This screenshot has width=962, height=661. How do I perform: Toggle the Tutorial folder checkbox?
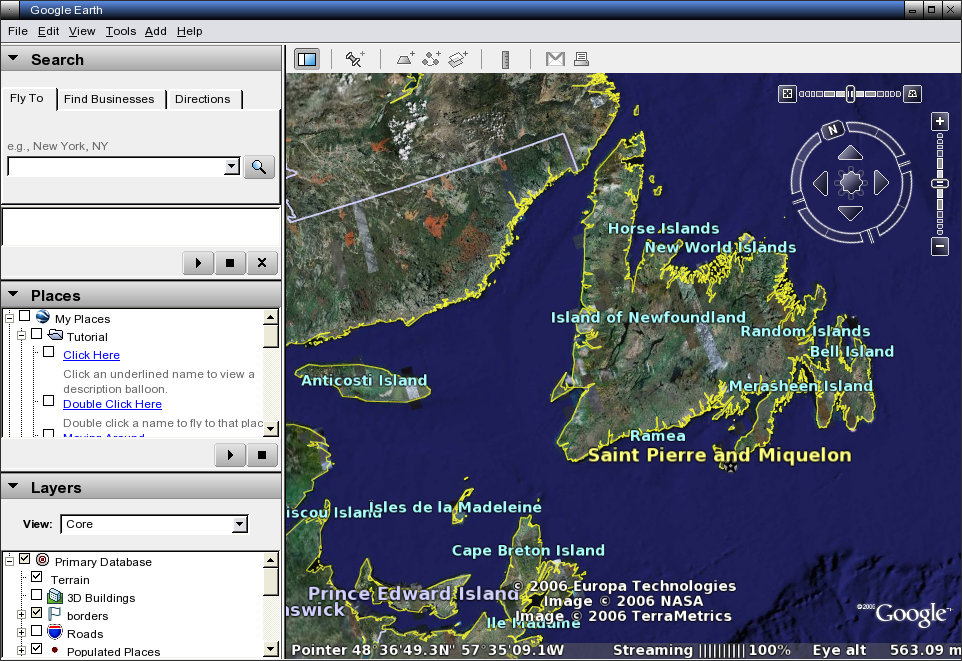click(37, 334)
